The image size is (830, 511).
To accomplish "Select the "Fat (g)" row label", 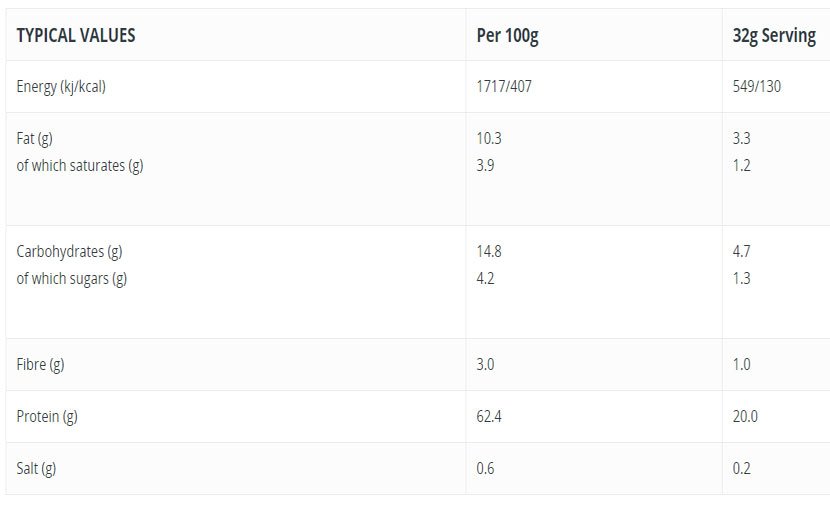I will 34,139.
